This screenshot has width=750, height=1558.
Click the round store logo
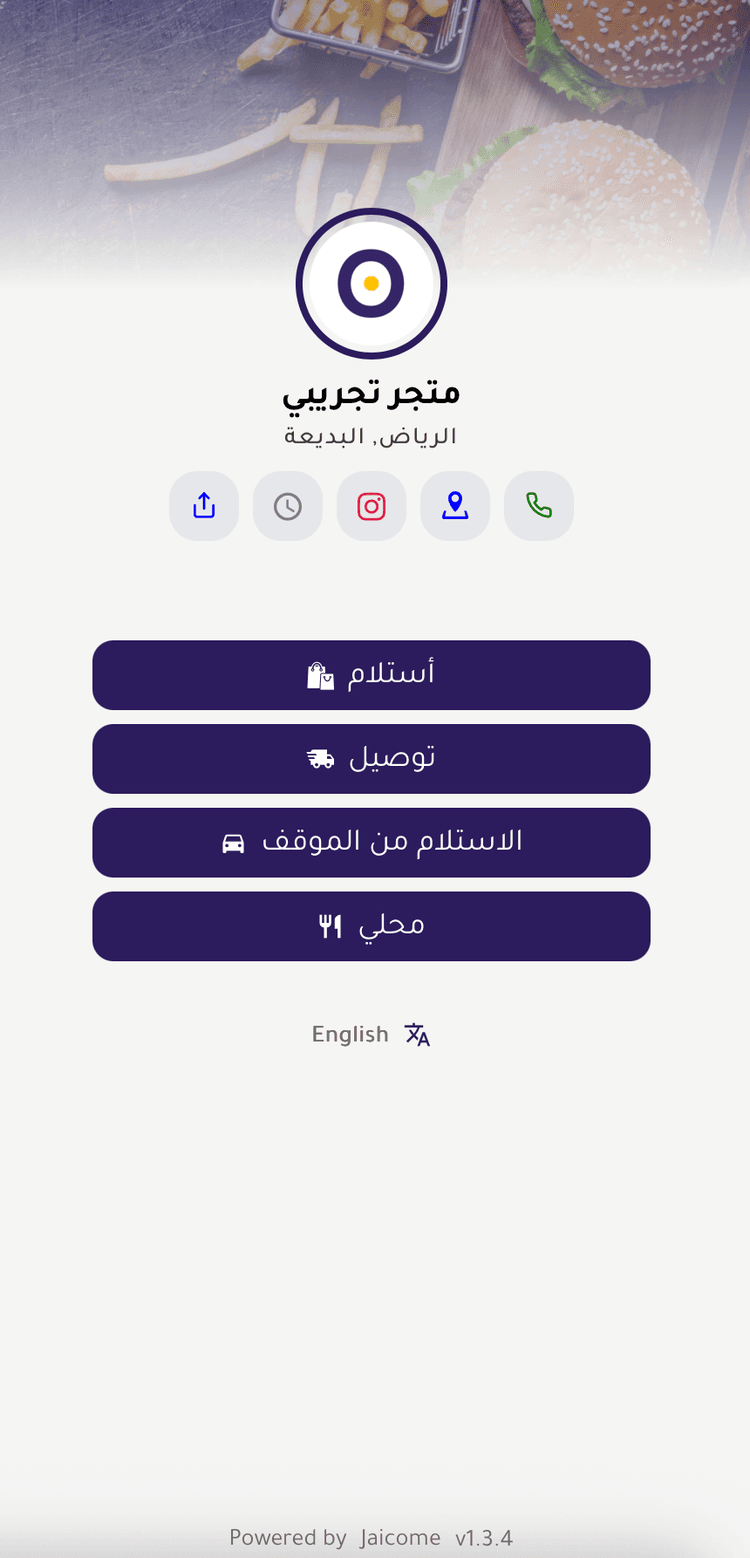click(371, 284)
